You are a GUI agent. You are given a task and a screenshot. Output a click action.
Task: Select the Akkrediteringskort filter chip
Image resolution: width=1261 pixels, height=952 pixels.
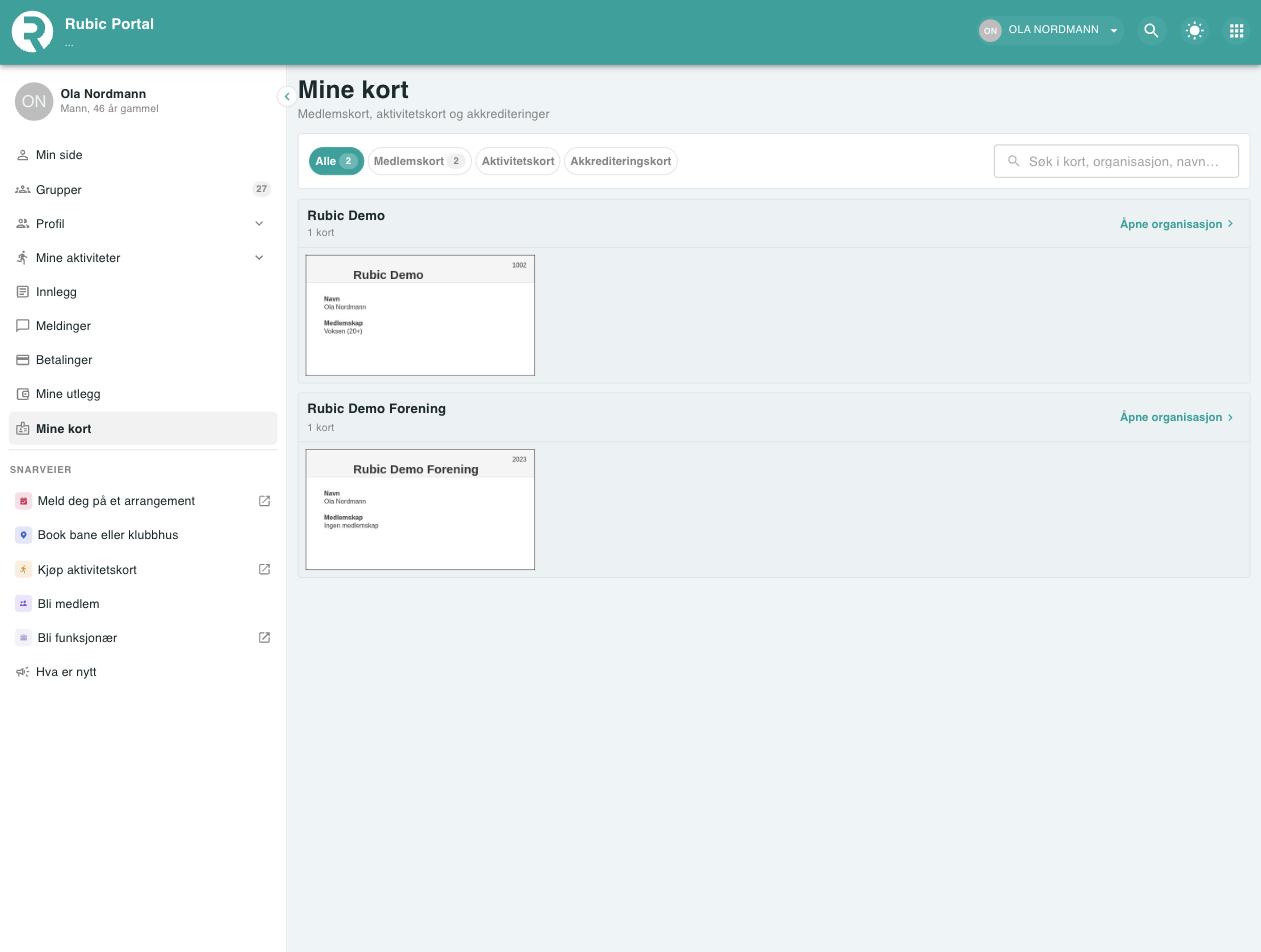click(621, 161)
